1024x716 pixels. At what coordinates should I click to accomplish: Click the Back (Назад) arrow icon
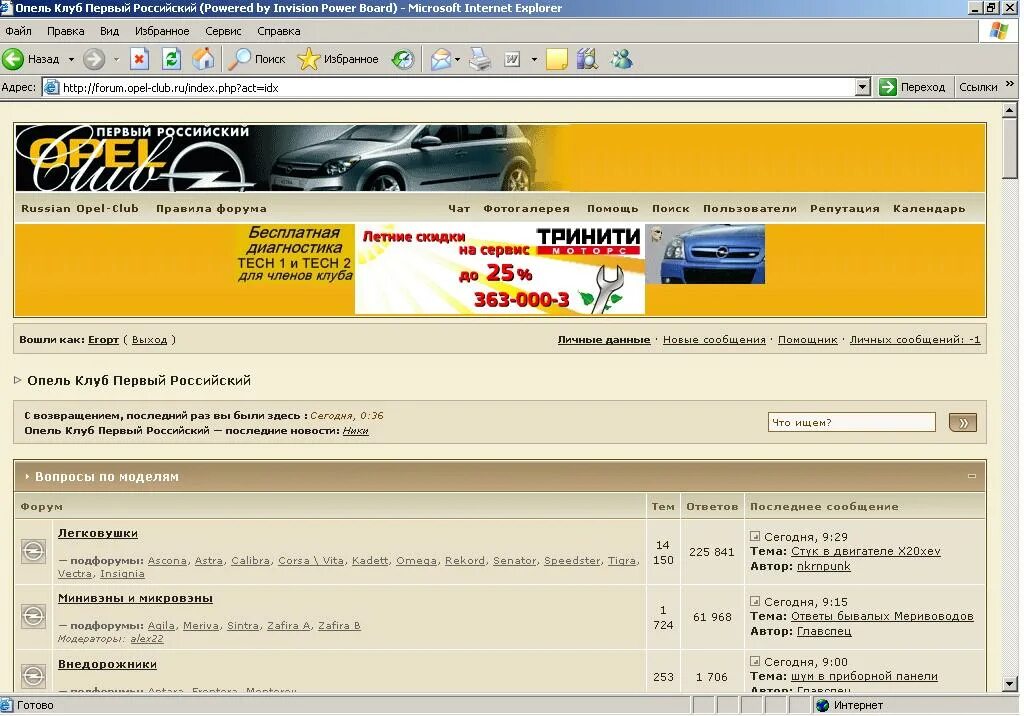click(x=12, y=59)
